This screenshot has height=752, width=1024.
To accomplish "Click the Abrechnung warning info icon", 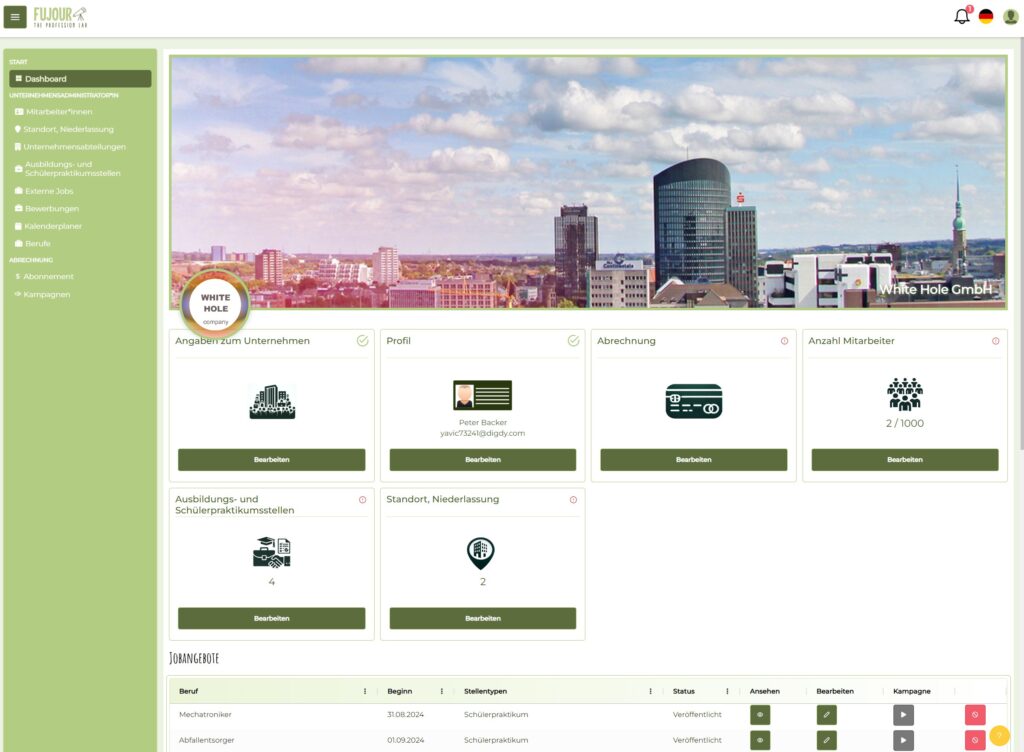I will [x=784, y=341].
